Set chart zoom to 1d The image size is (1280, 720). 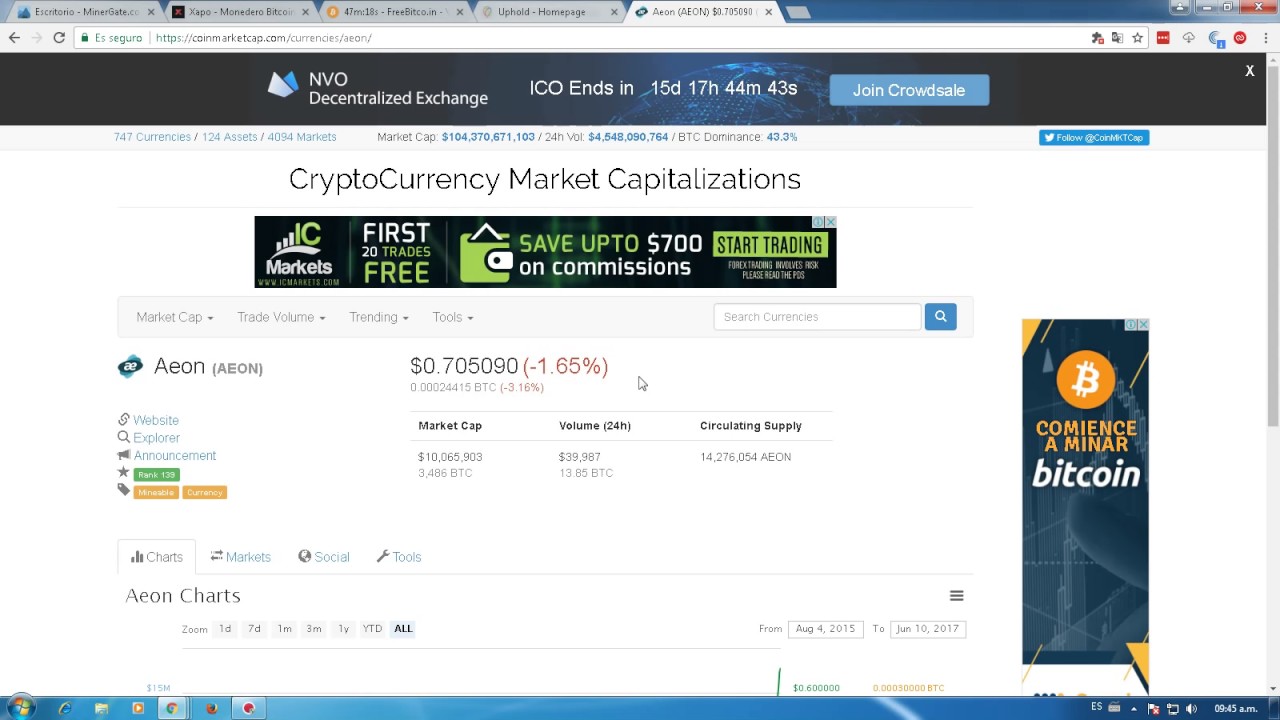(x=225, y=629)
